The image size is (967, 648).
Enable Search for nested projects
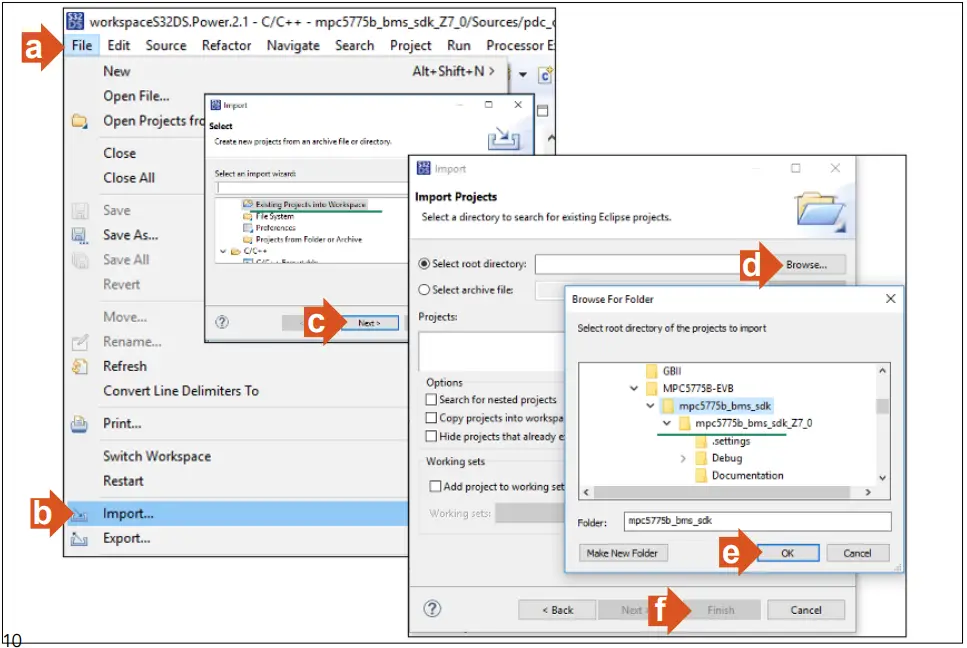[431, 400]
